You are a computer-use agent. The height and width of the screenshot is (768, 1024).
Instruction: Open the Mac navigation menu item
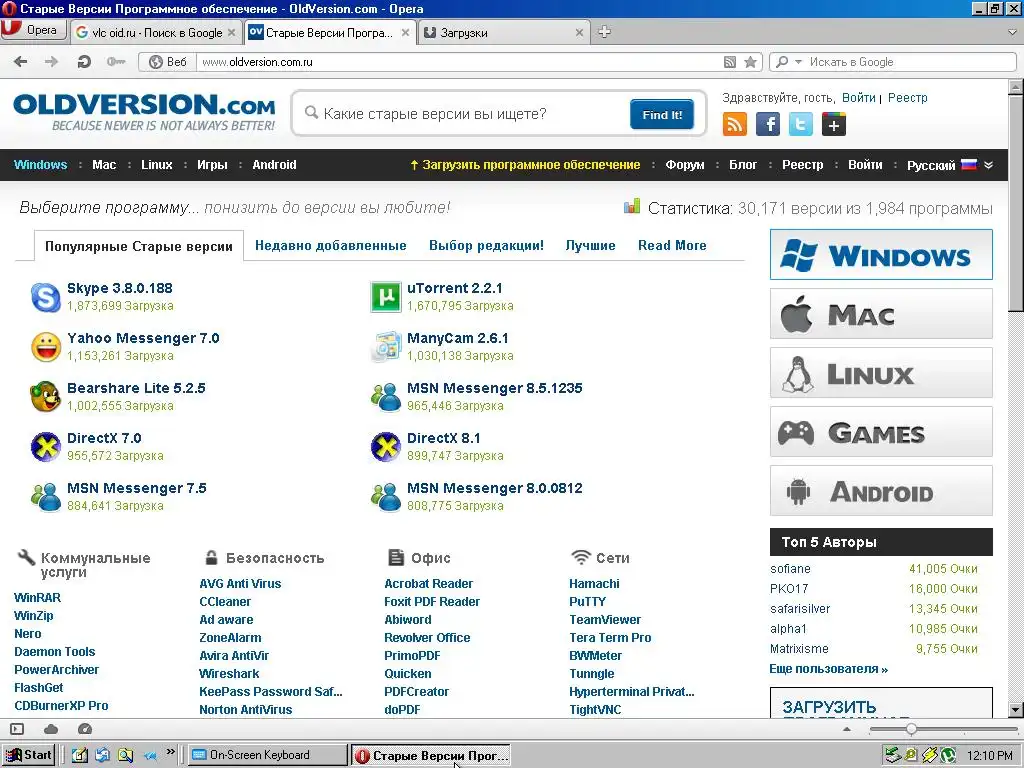click(x=104, y=165)
